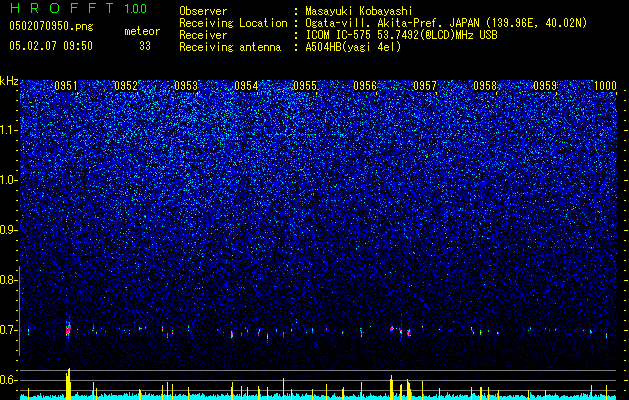The height and width of the screenshot is (400, 629).
Task: Click the tallest yellow power peak near 0951
Action: coord(68,384)
